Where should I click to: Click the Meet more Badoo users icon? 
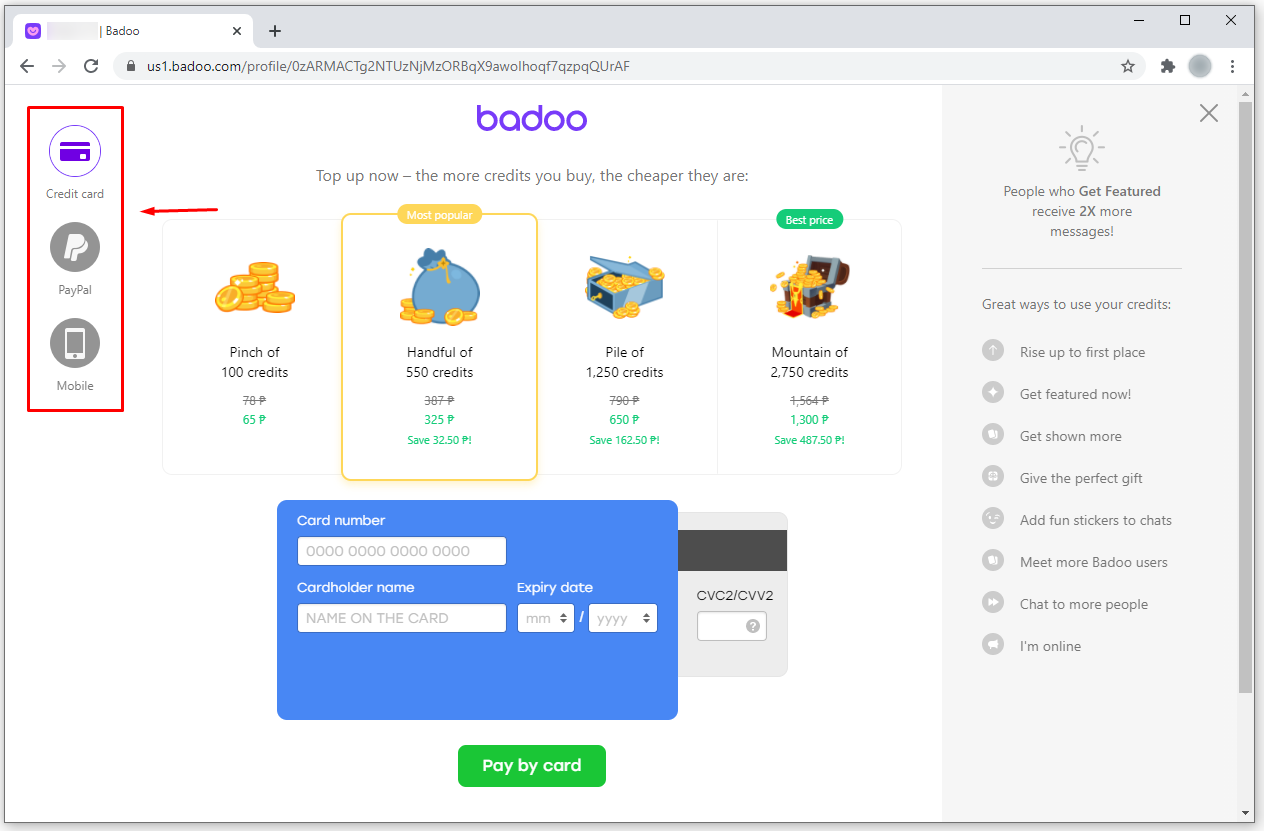993,561
